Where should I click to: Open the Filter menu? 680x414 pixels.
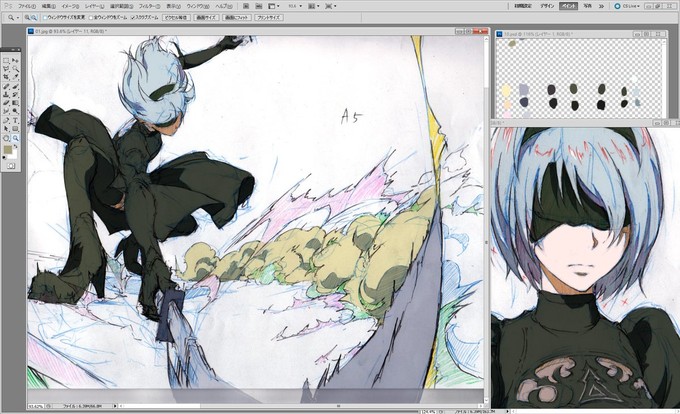click(148, 6)
